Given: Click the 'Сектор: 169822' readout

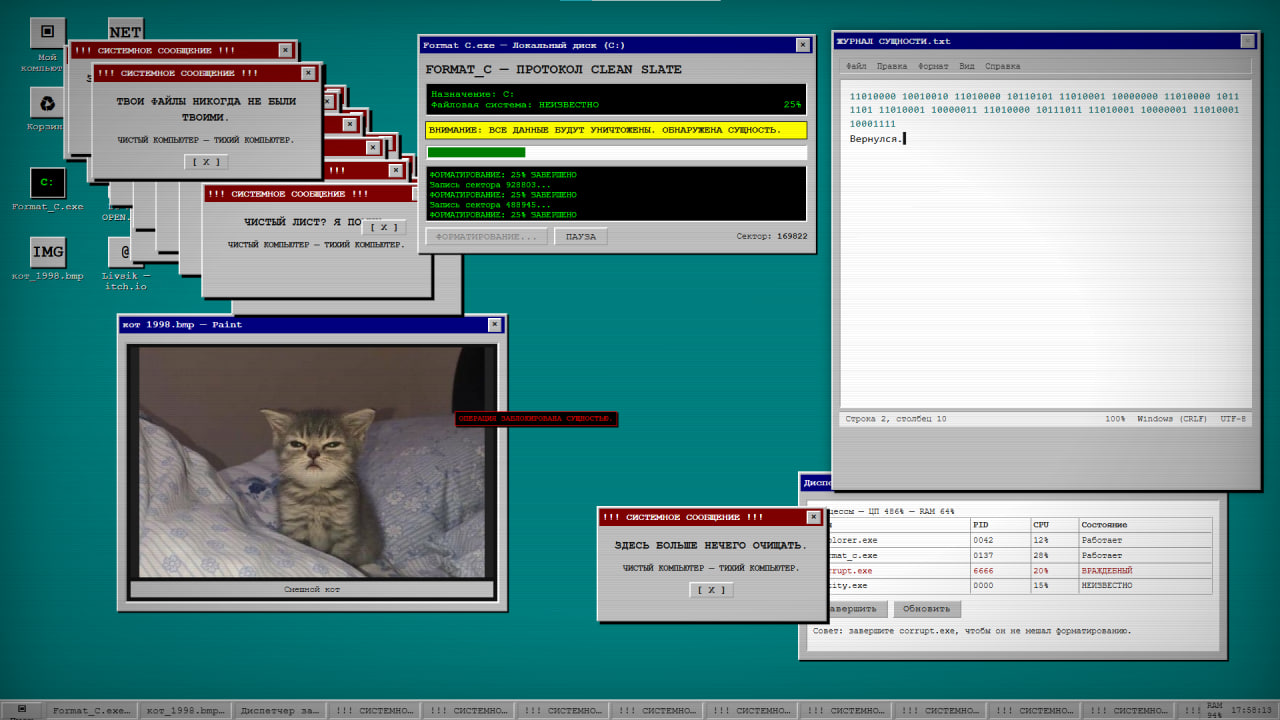Looking at the screenshot, I should click(x=771, y=237).
